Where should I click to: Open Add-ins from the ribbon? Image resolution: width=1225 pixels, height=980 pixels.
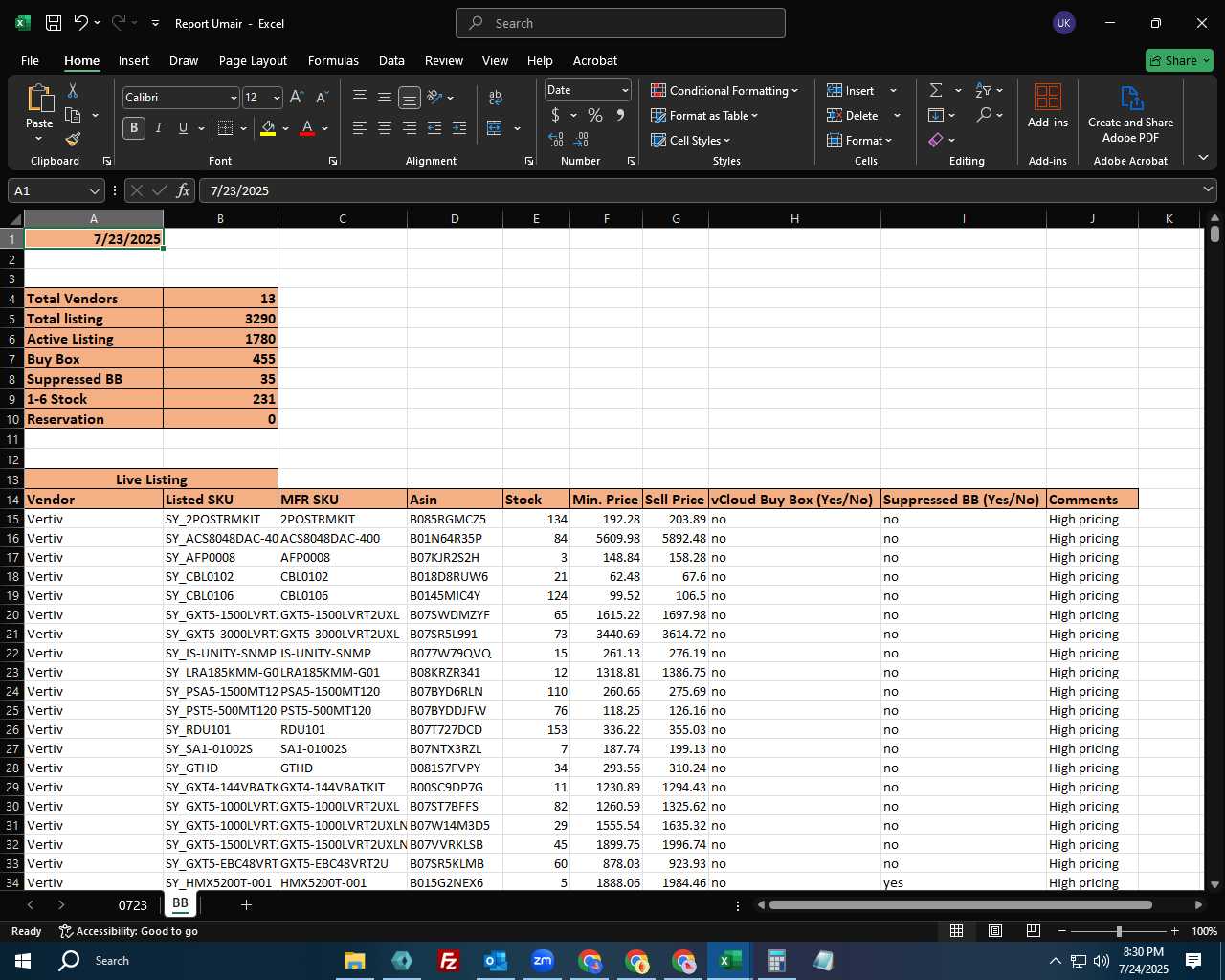point(1048,105)
